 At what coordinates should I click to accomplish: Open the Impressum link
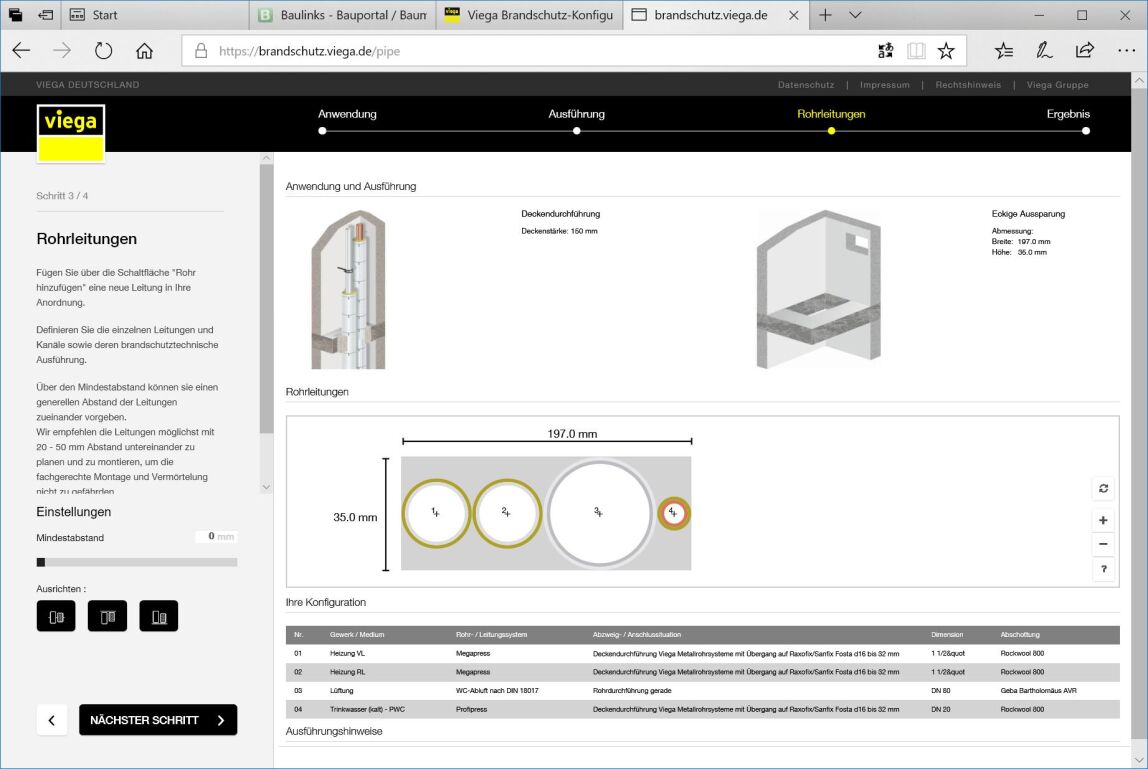[884, 85]
